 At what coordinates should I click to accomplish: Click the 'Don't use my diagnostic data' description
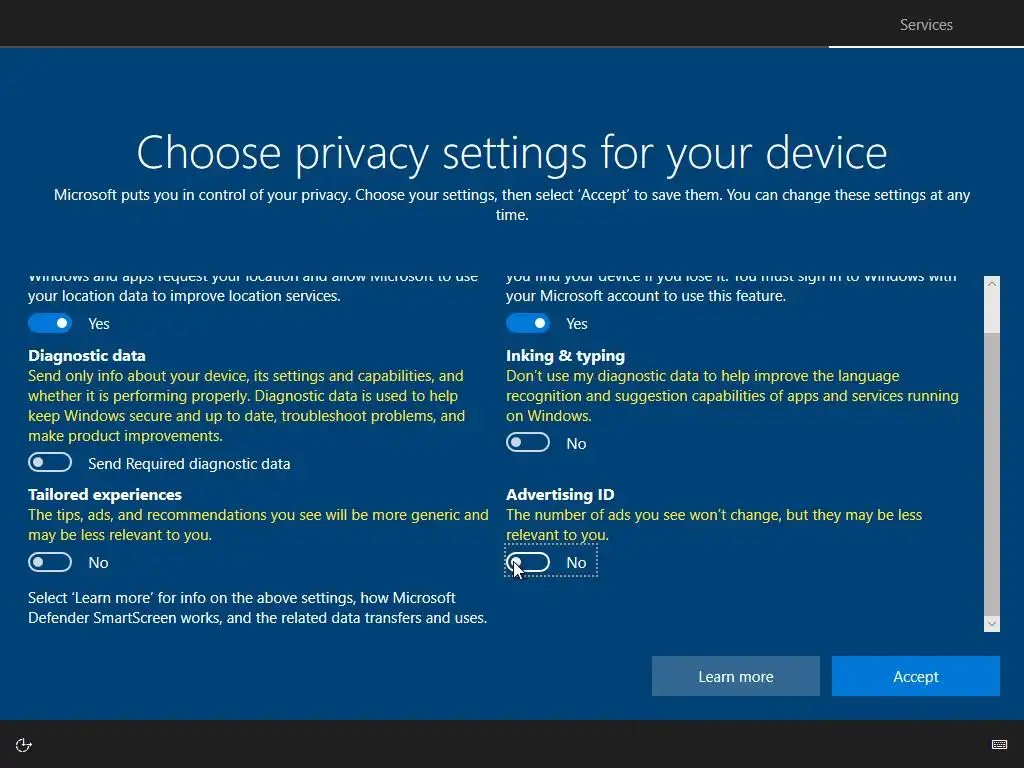click(732, 396)
